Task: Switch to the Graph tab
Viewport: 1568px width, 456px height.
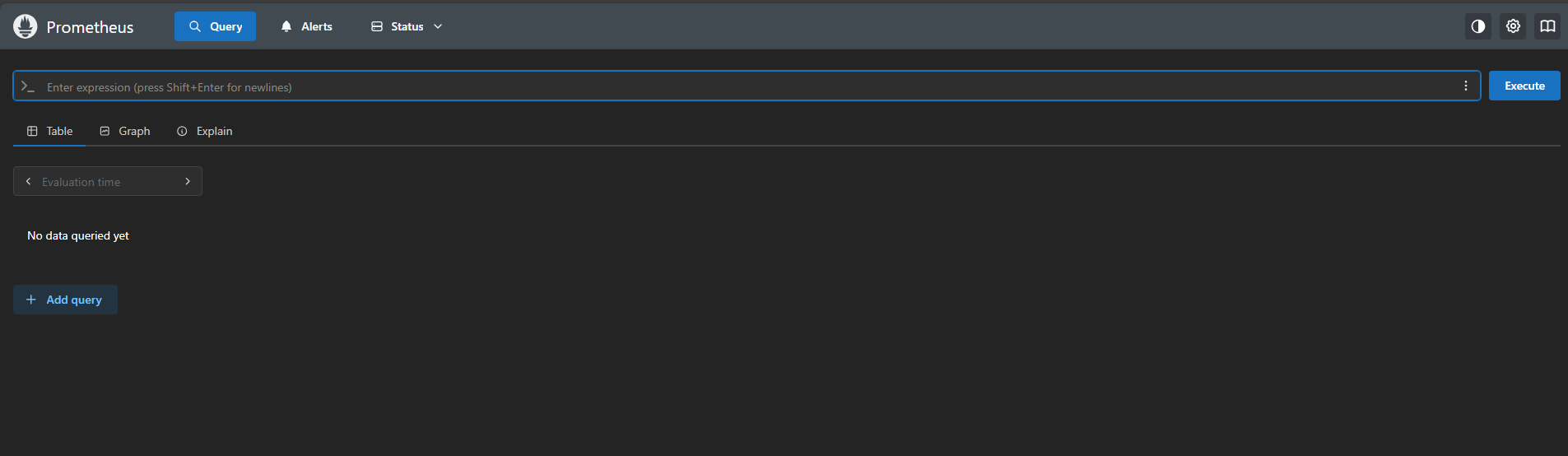Action: tap(125, 131)
